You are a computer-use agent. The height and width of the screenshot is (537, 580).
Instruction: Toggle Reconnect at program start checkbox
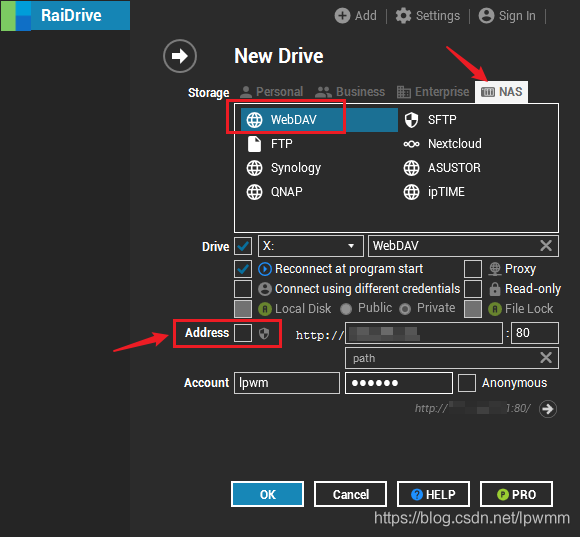pyautogui.click(x=243, y=269)
